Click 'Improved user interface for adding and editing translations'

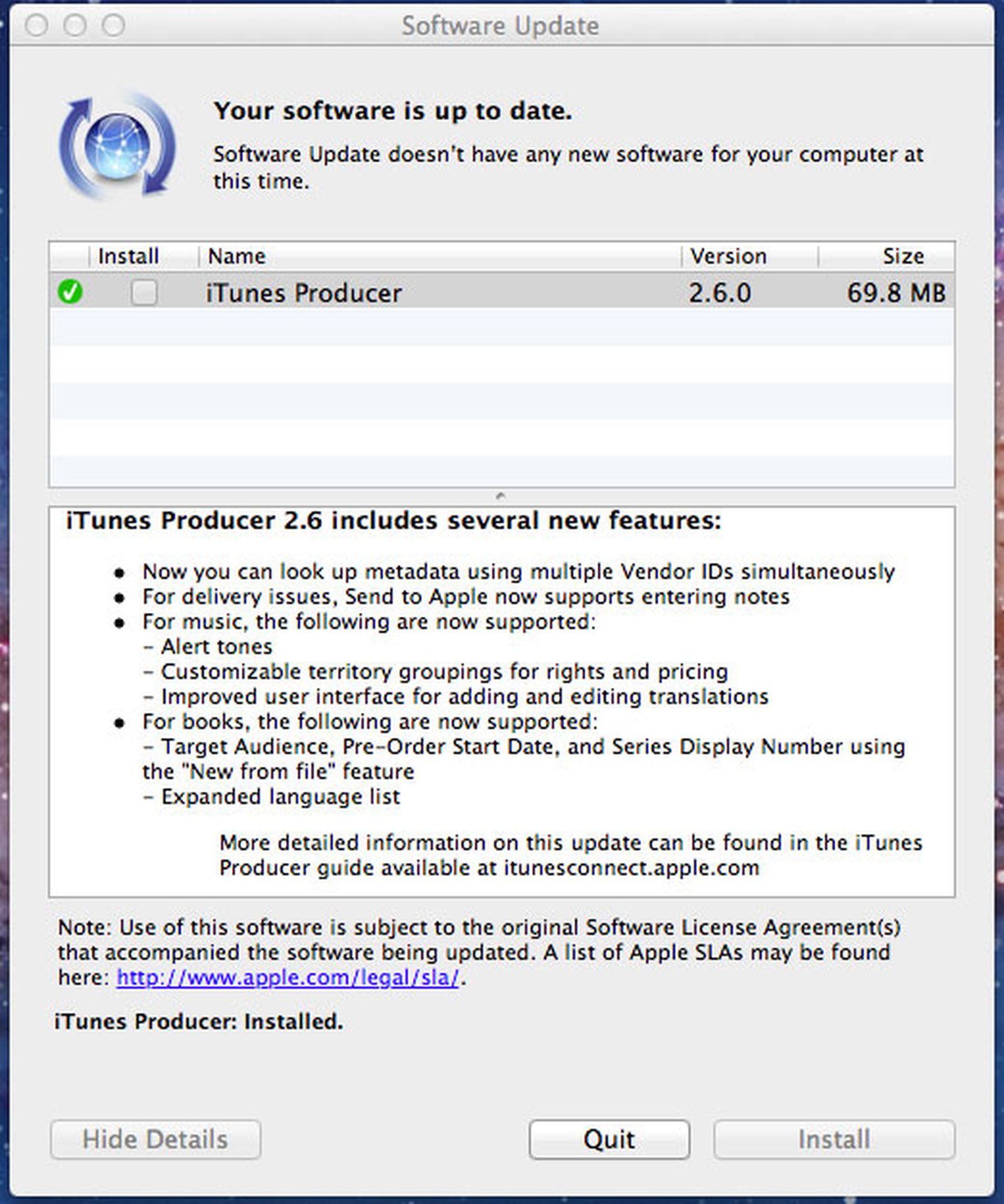(x=456, y=697)
